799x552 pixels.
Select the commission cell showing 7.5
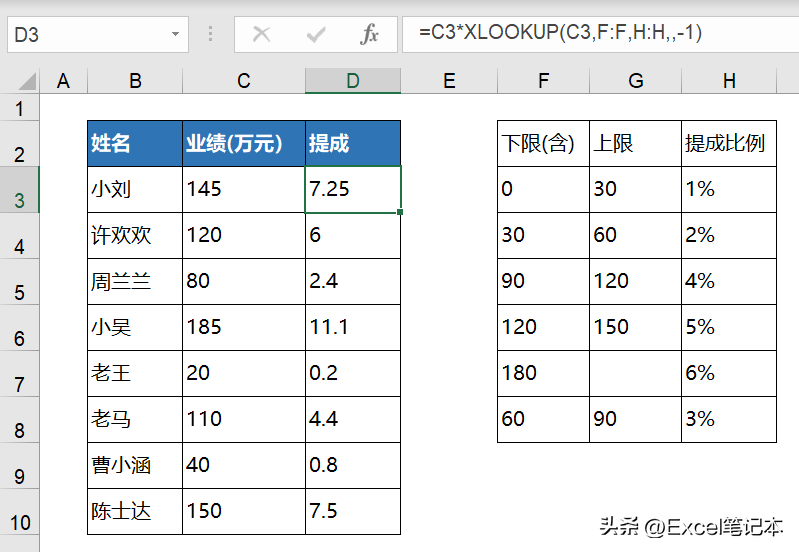353,512
